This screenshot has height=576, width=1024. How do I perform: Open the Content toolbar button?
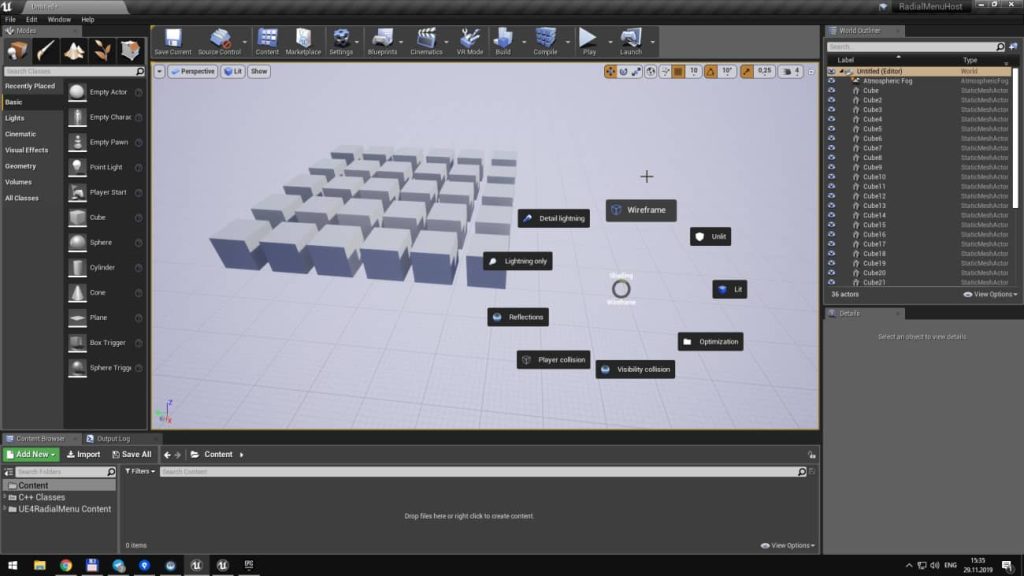(x=266, y=42)
